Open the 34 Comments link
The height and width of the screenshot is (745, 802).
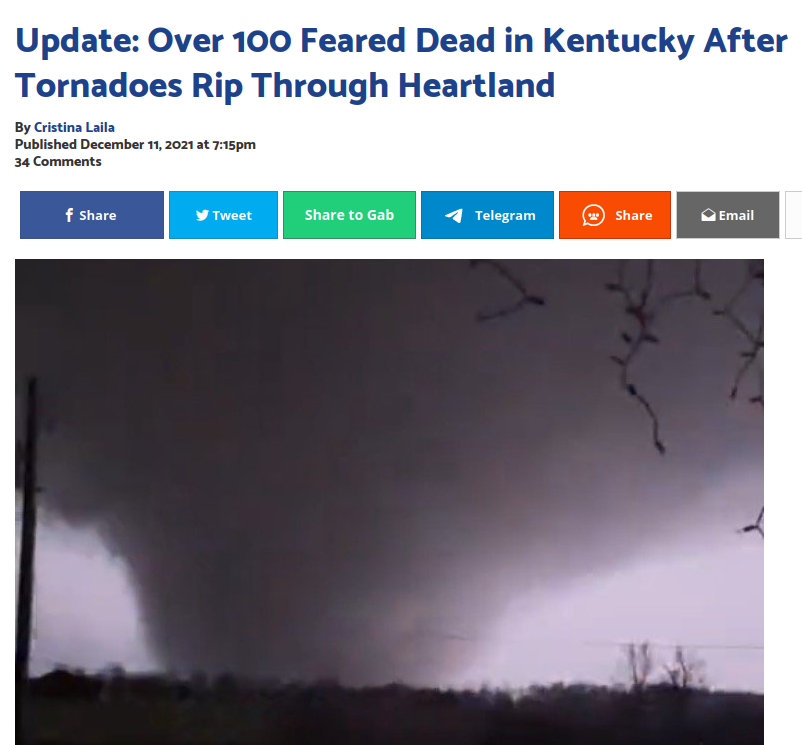point(58,162)
